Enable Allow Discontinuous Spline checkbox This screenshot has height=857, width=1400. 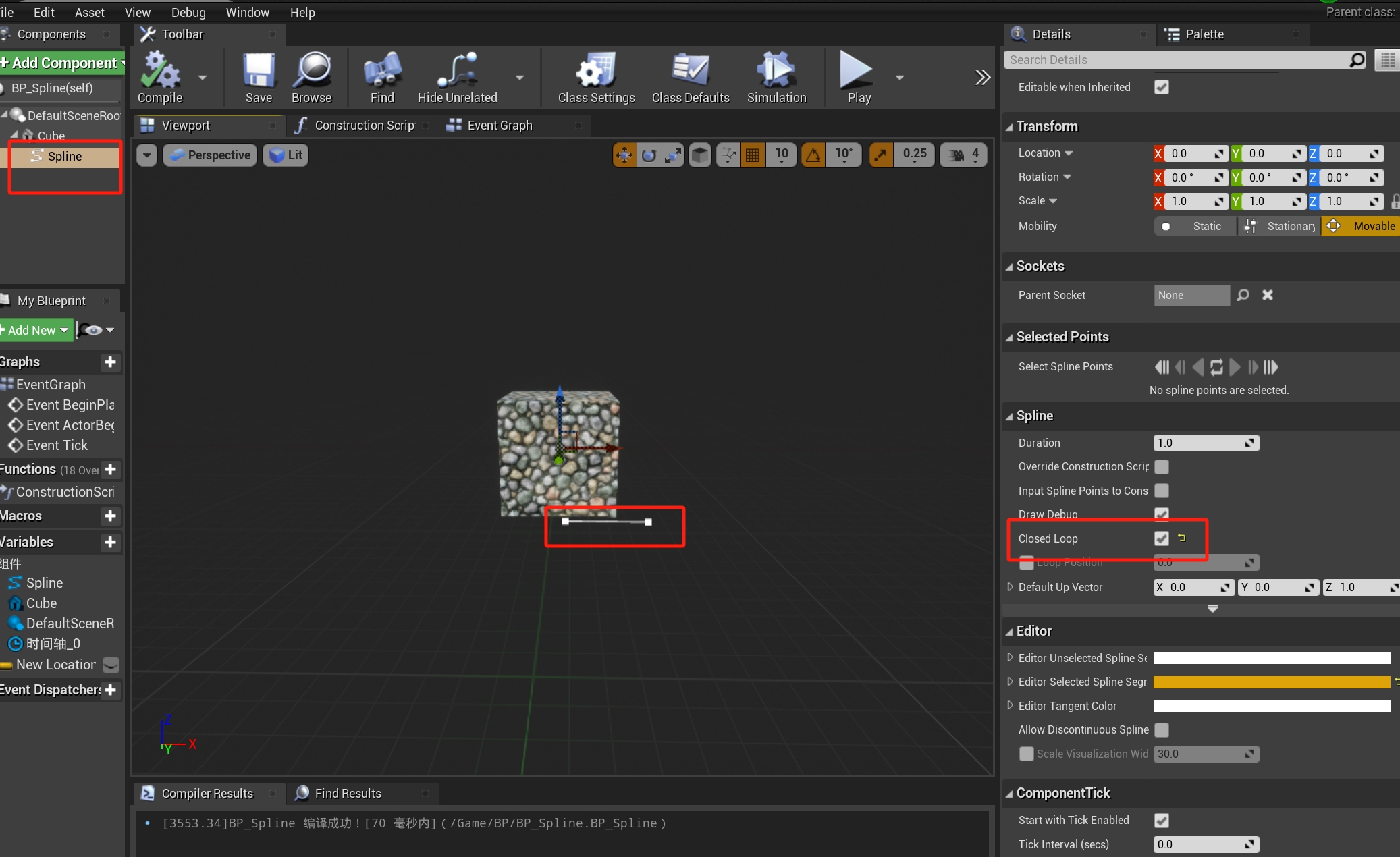pos(1162,730)
